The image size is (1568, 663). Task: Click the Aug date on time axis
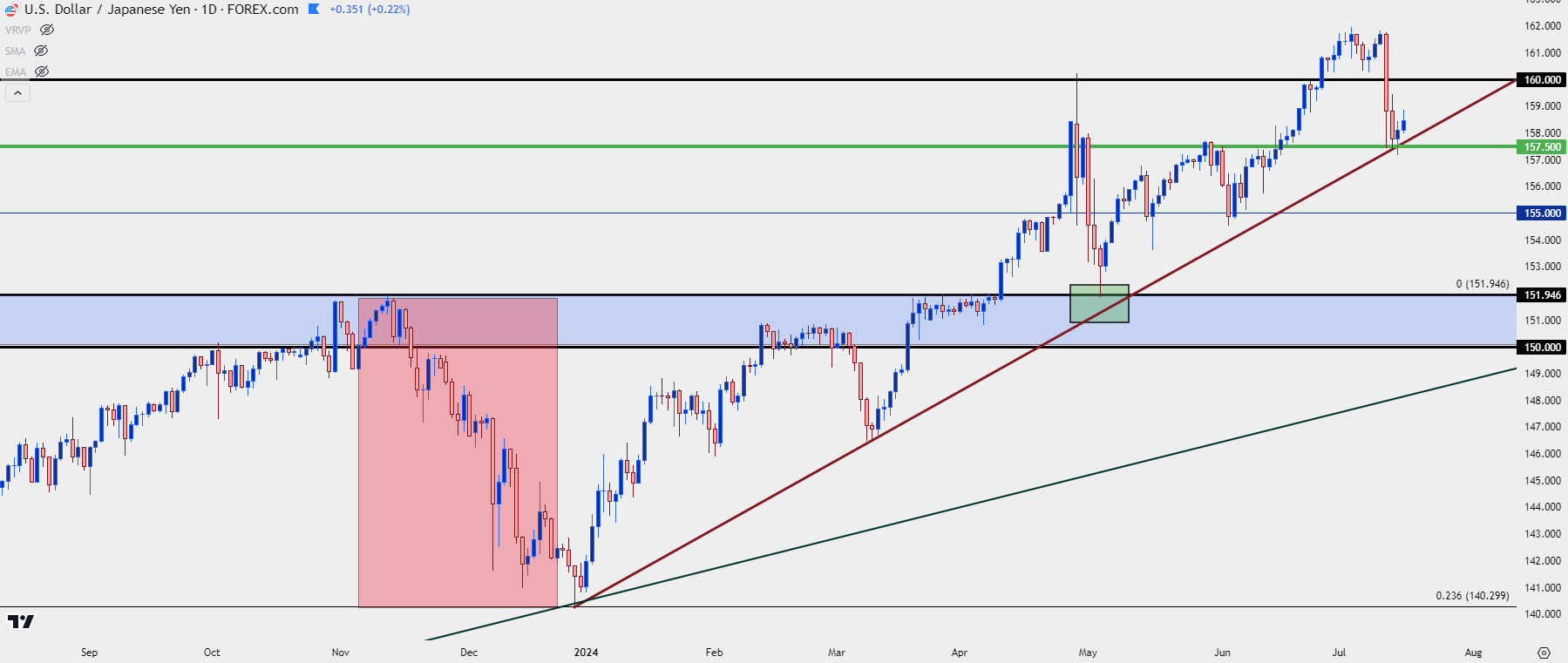pyautogui.click(x=1474, y=652)
